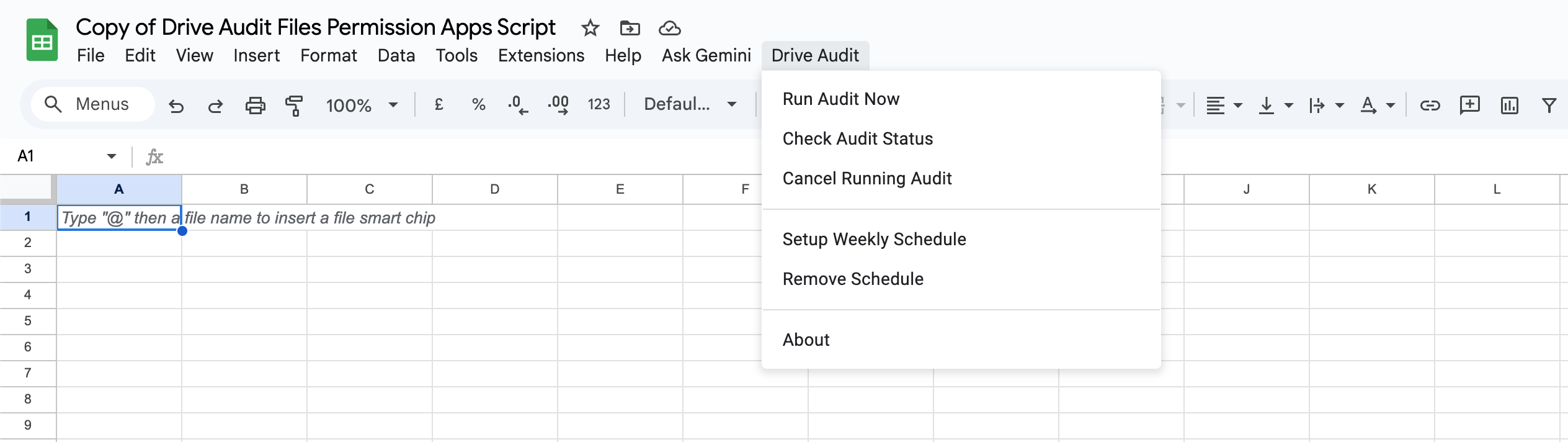Click the select-all corner box
Viewport: 1568px width, 442px height.
pos(27,188)
